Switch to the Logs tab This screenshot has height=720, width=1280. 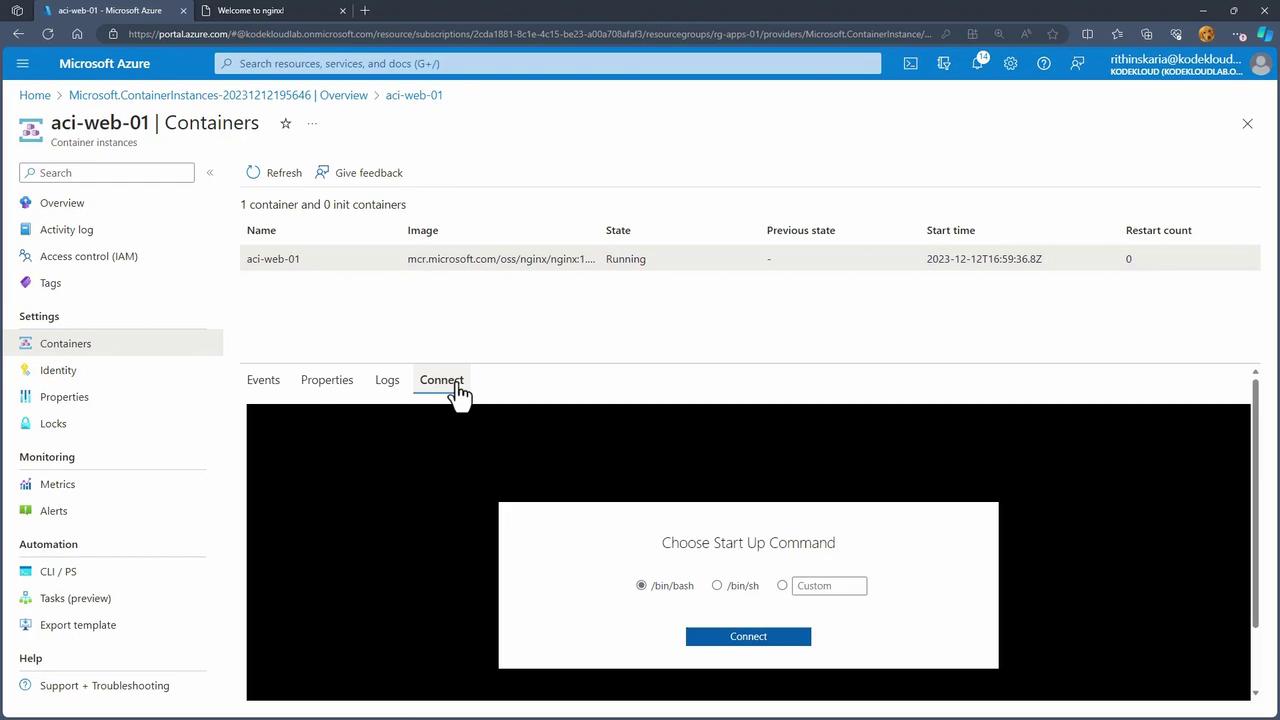tap(387, 380)
